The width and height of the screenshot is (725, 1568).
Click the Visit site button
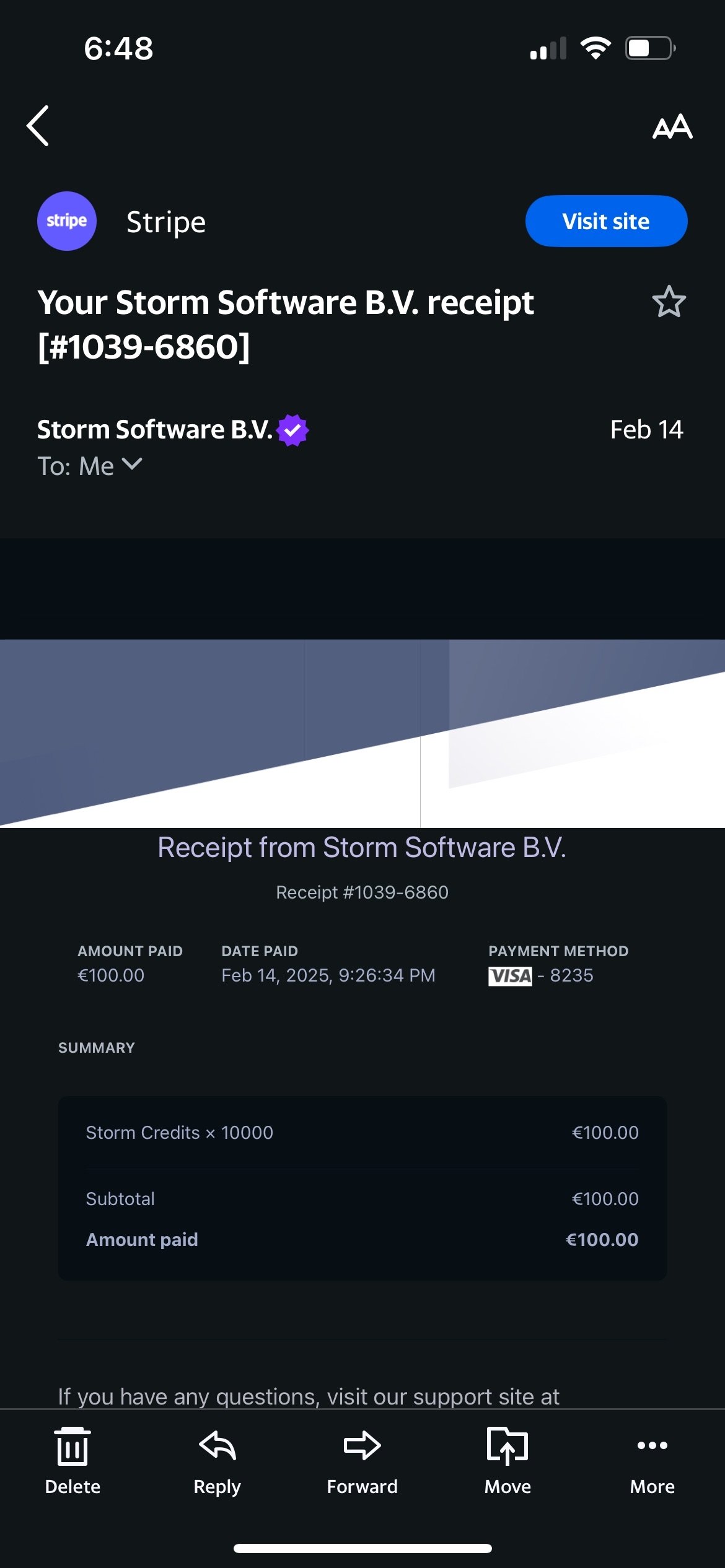606,221
